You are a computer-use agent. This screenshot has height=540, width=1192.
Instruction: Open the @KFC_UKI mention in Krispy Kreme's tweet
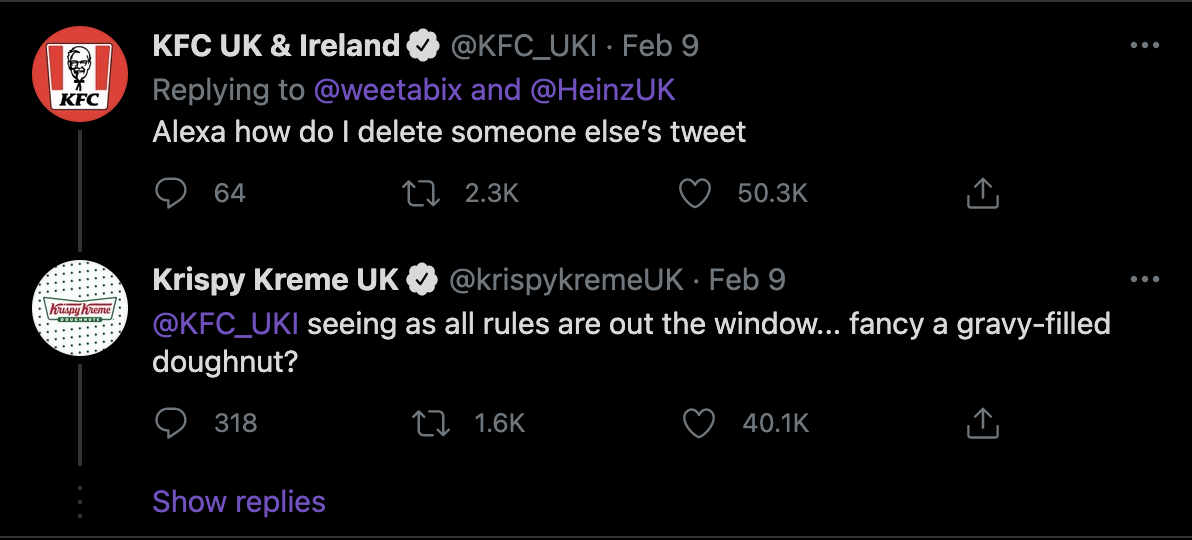point(225,325)
